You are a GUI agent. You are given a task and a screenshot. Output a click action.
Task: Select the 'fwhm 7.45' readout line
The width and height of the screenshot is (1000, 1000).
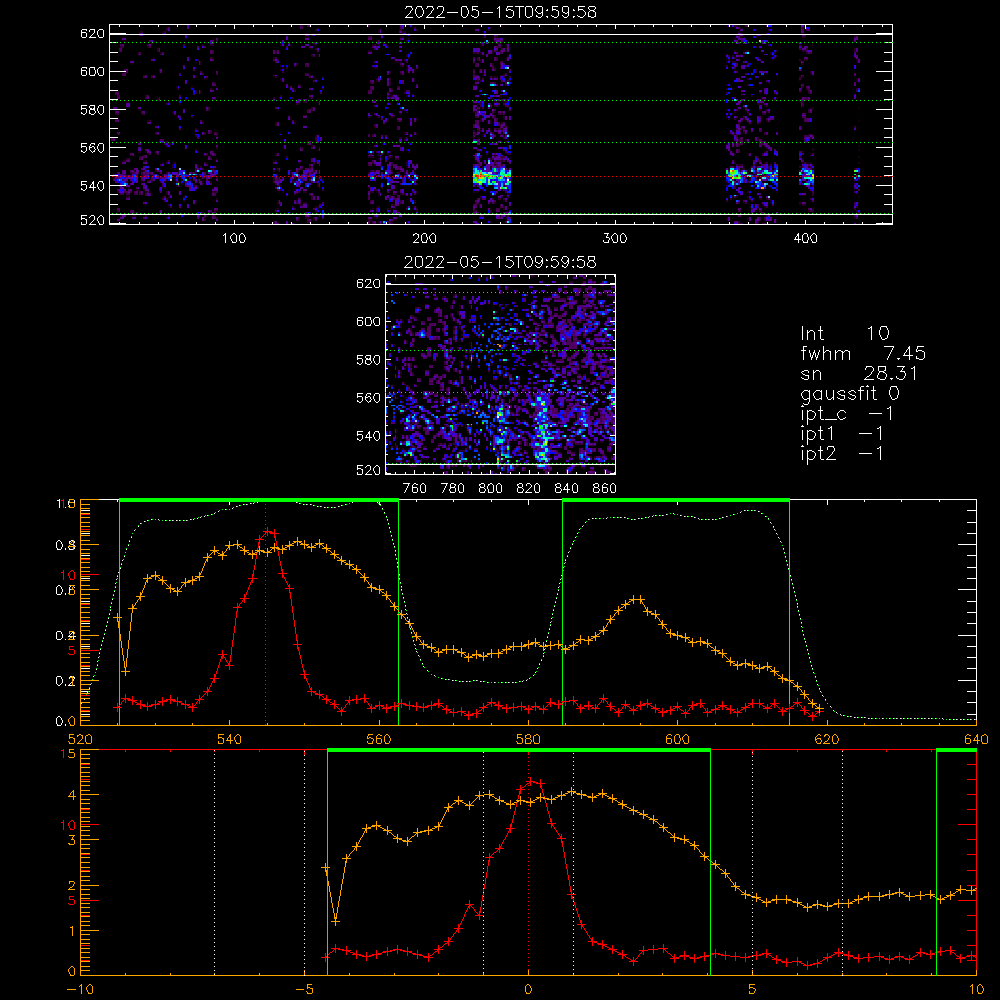(863, 353)
